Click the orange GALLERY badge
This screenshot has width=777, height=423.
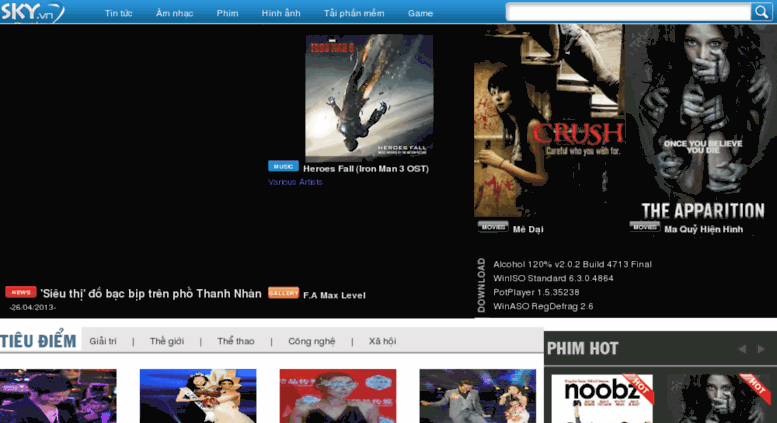(283, 293)
